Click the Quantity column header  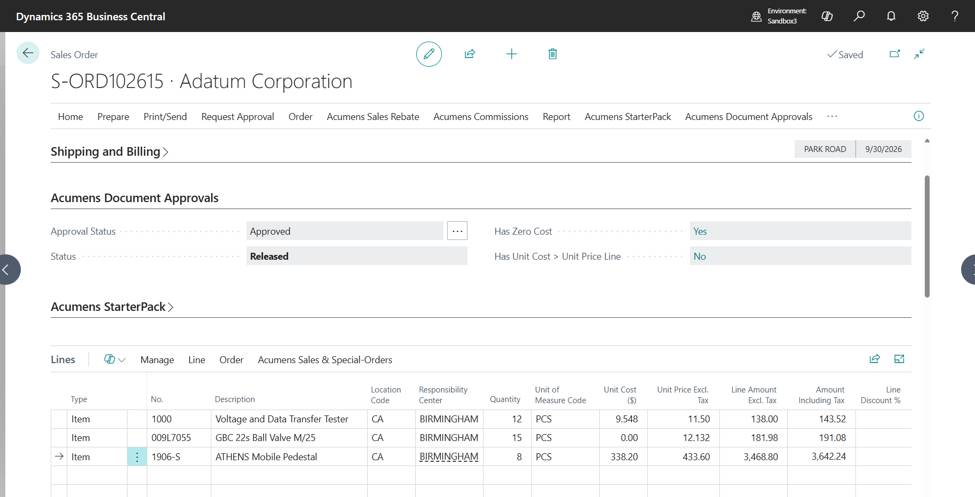point(505,399)
